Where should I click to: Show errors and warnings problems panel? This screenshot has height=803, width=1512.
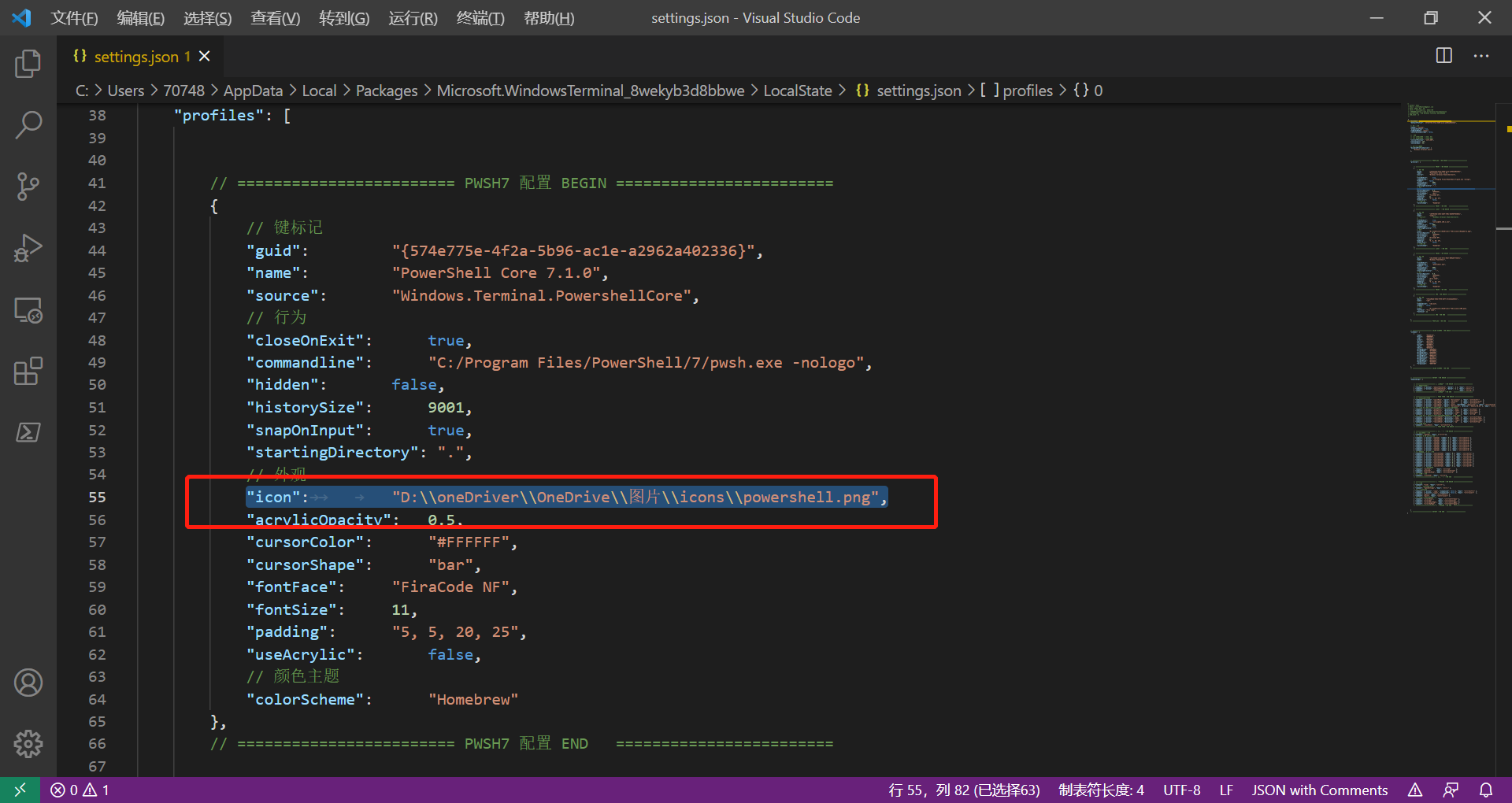(x=80, y=790)
